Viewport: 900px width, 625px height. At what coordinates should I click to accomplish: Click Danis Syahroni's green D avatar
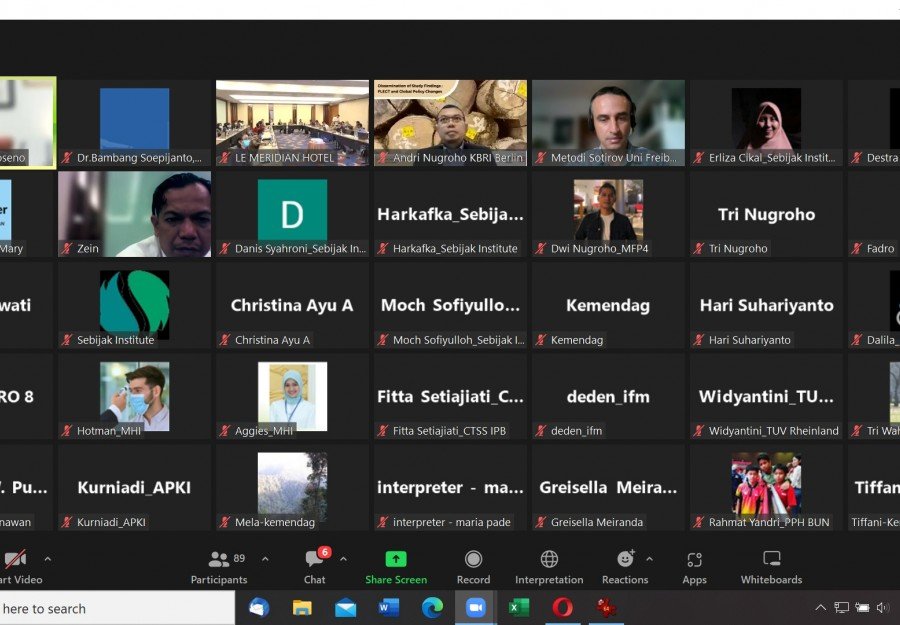tap(292, 210)
